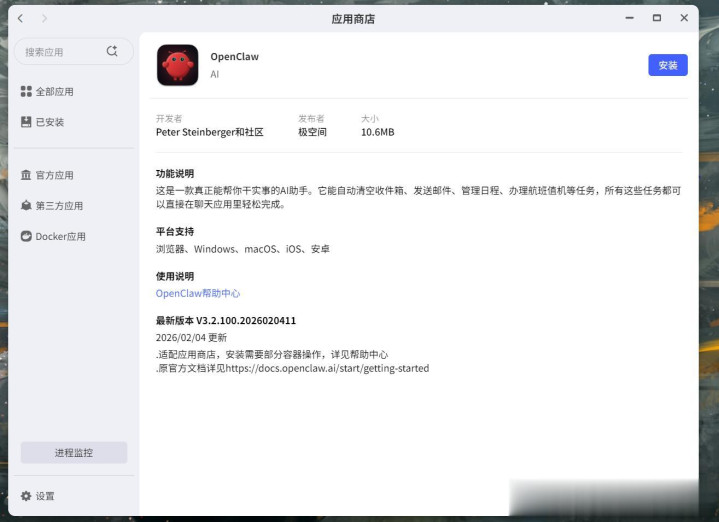The height and width of the screenshot is (522, 719).
Task: Click the search refresh icon
Action: 112,51
